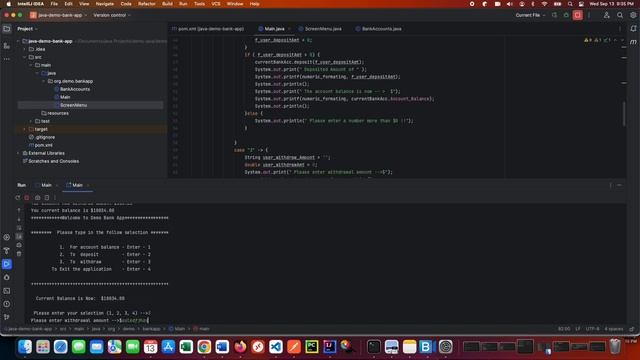Switch to pom.xml editor tab
Viewport: 640px width, 360px height.
tap(208, 29)
